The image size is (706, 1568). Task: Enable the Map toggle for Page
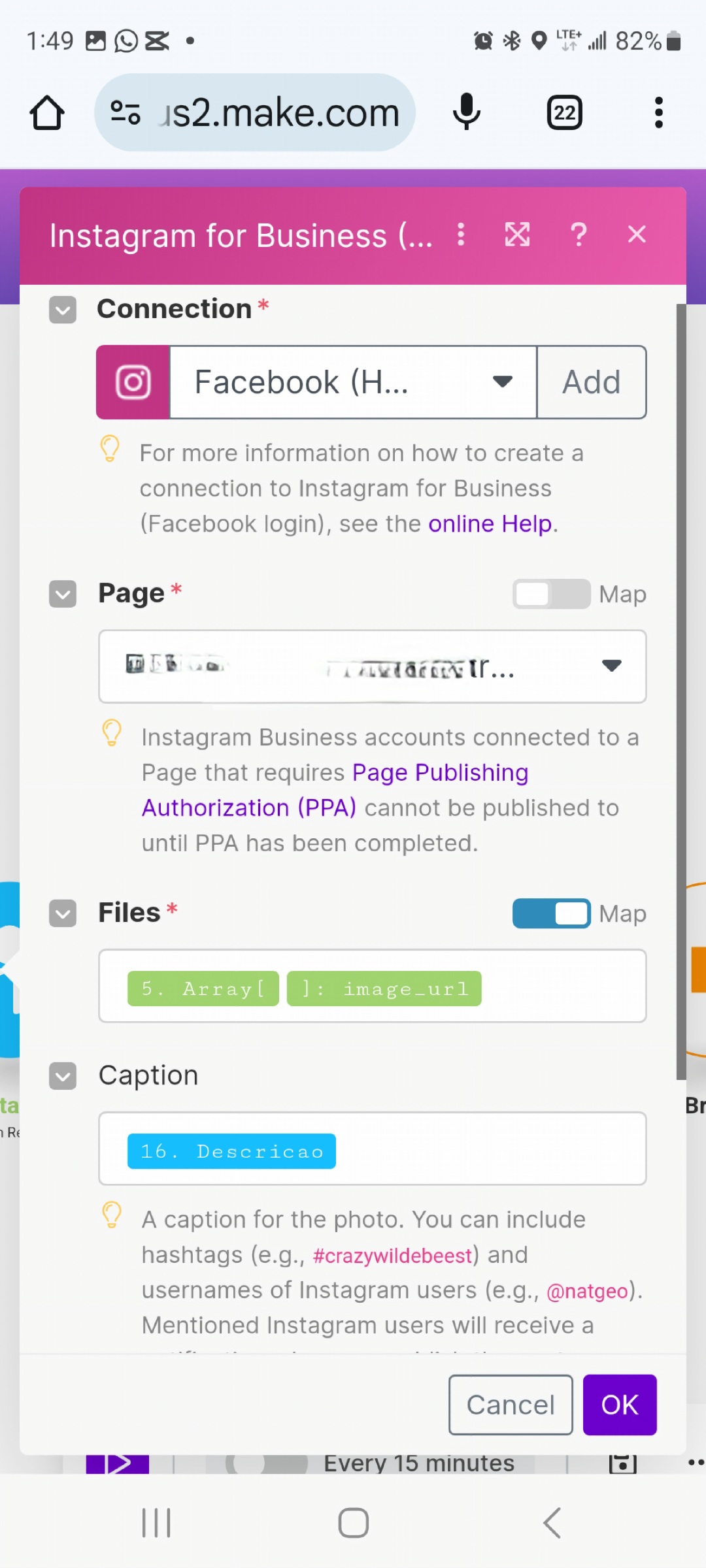tap(551, 594)
